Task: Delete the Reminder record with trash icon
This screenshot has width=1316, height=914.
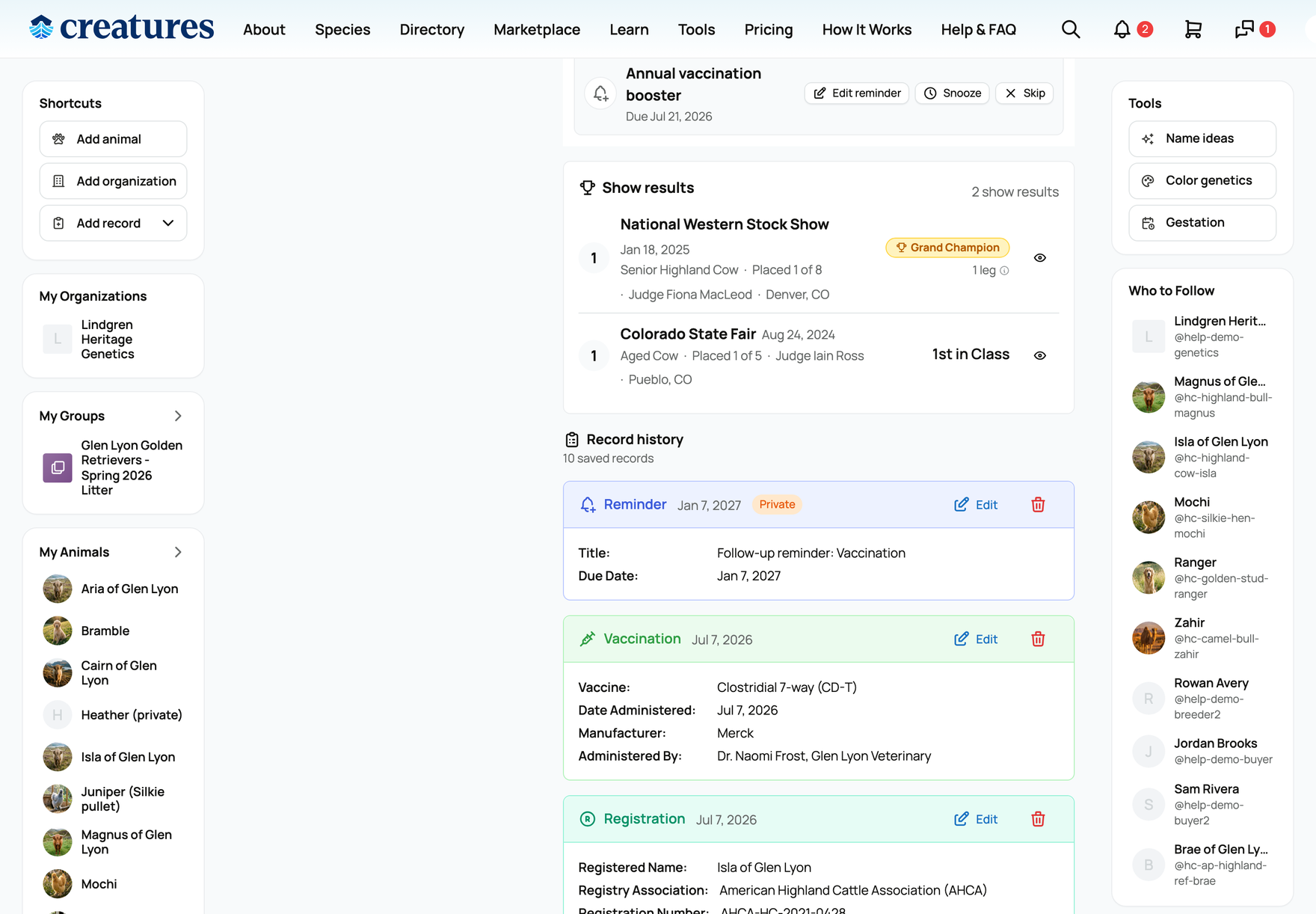Action: point(1038,505)
